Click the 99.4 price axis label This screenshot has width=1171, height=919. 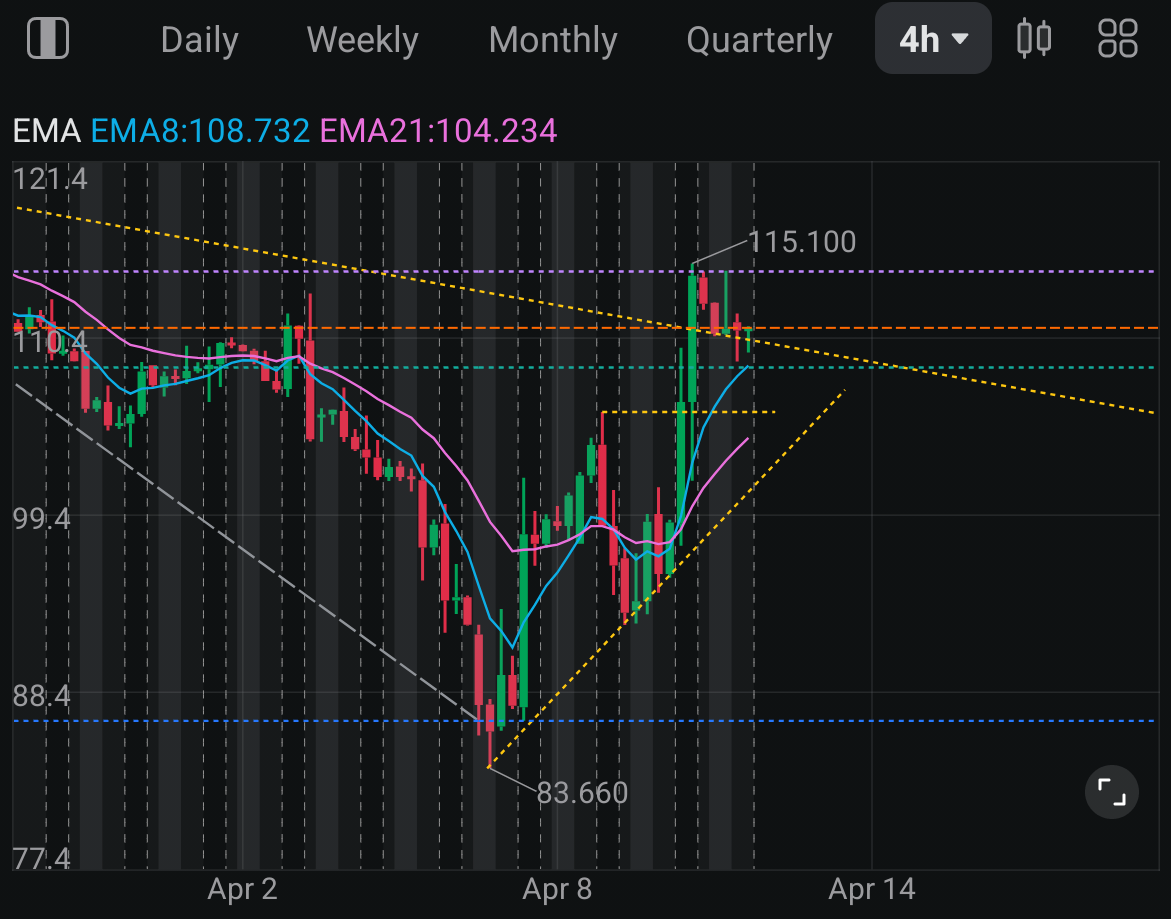(x=42, y=518)
